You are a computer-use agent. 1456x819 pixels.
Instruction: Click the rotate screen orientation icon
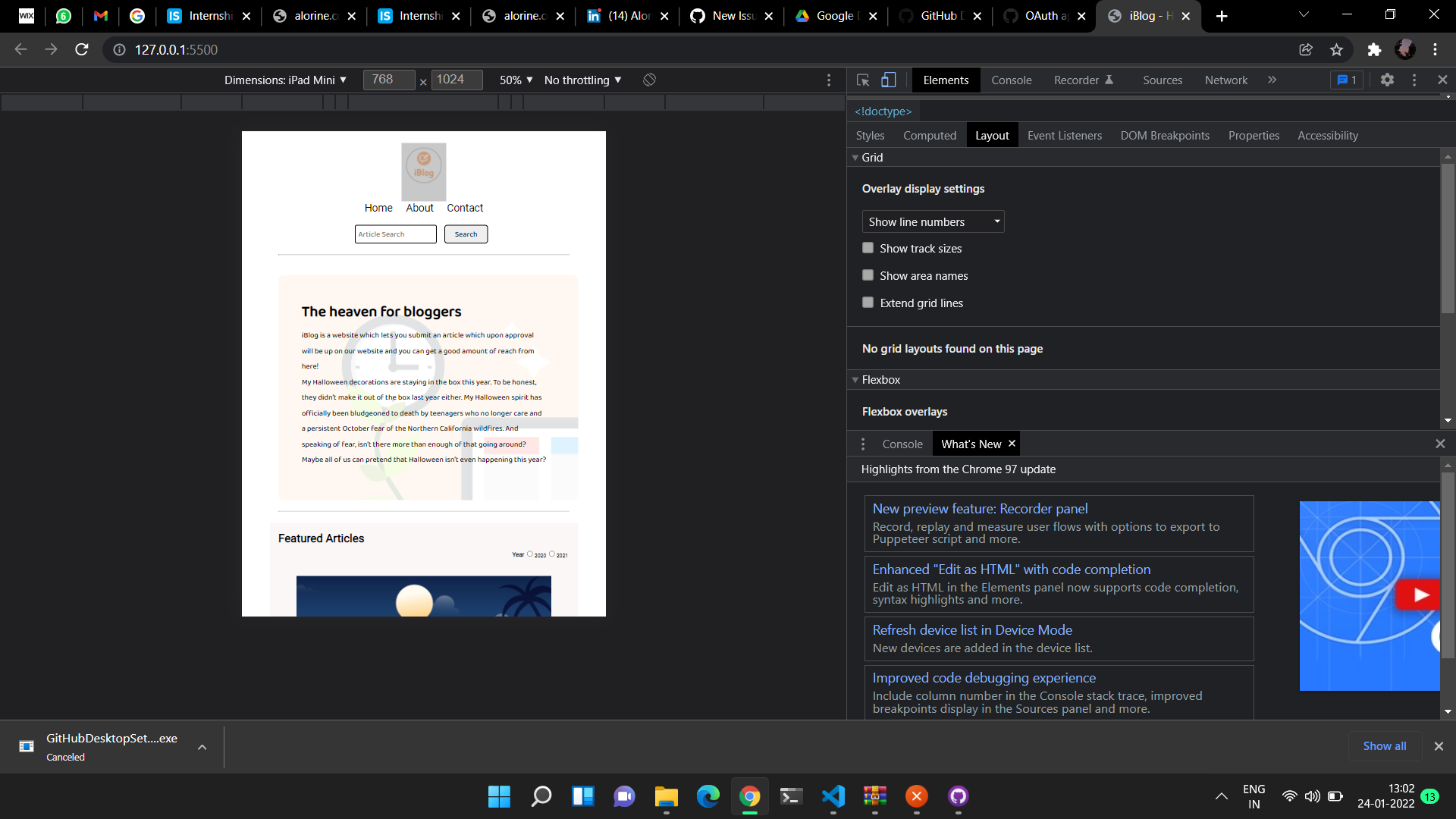pyautogui.click(x=649, y=80)
